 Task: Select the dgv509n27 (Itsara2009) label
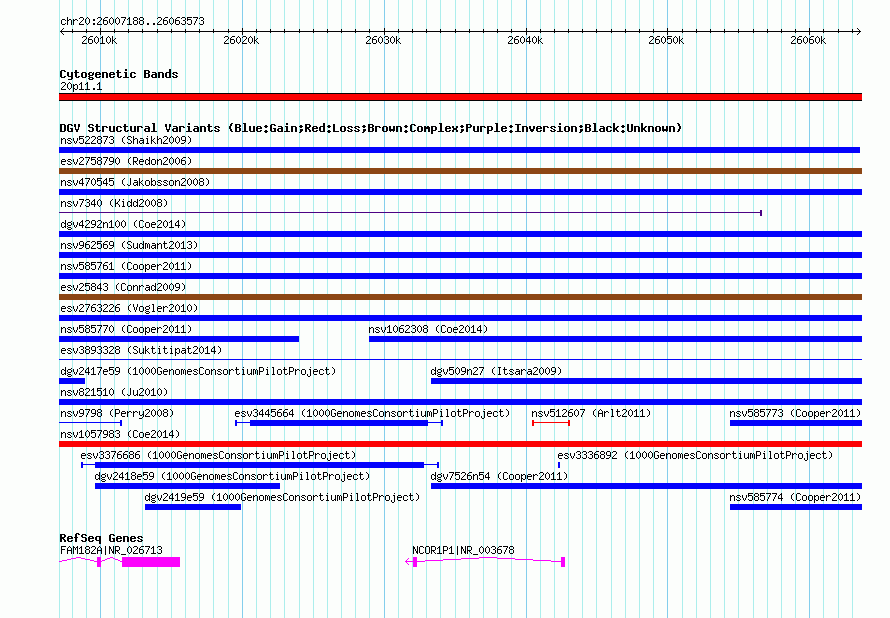(496, 371)
